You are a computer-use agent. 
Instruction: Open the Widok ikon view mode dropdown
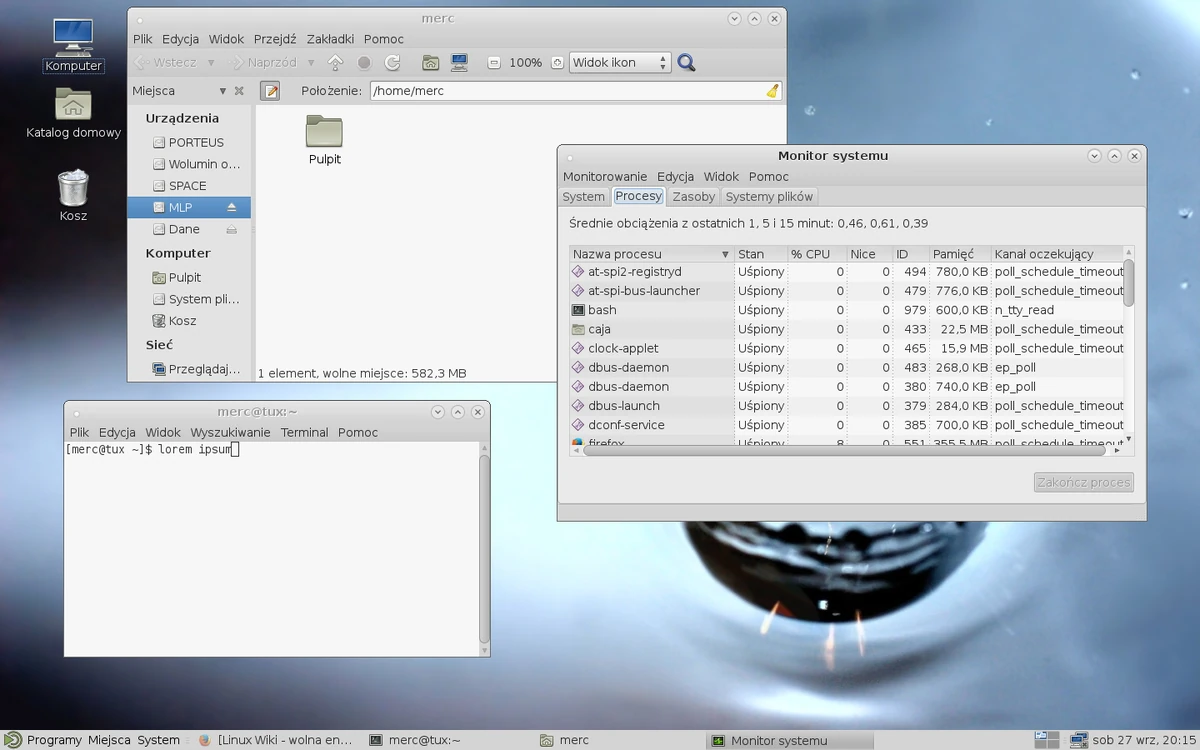618,62
